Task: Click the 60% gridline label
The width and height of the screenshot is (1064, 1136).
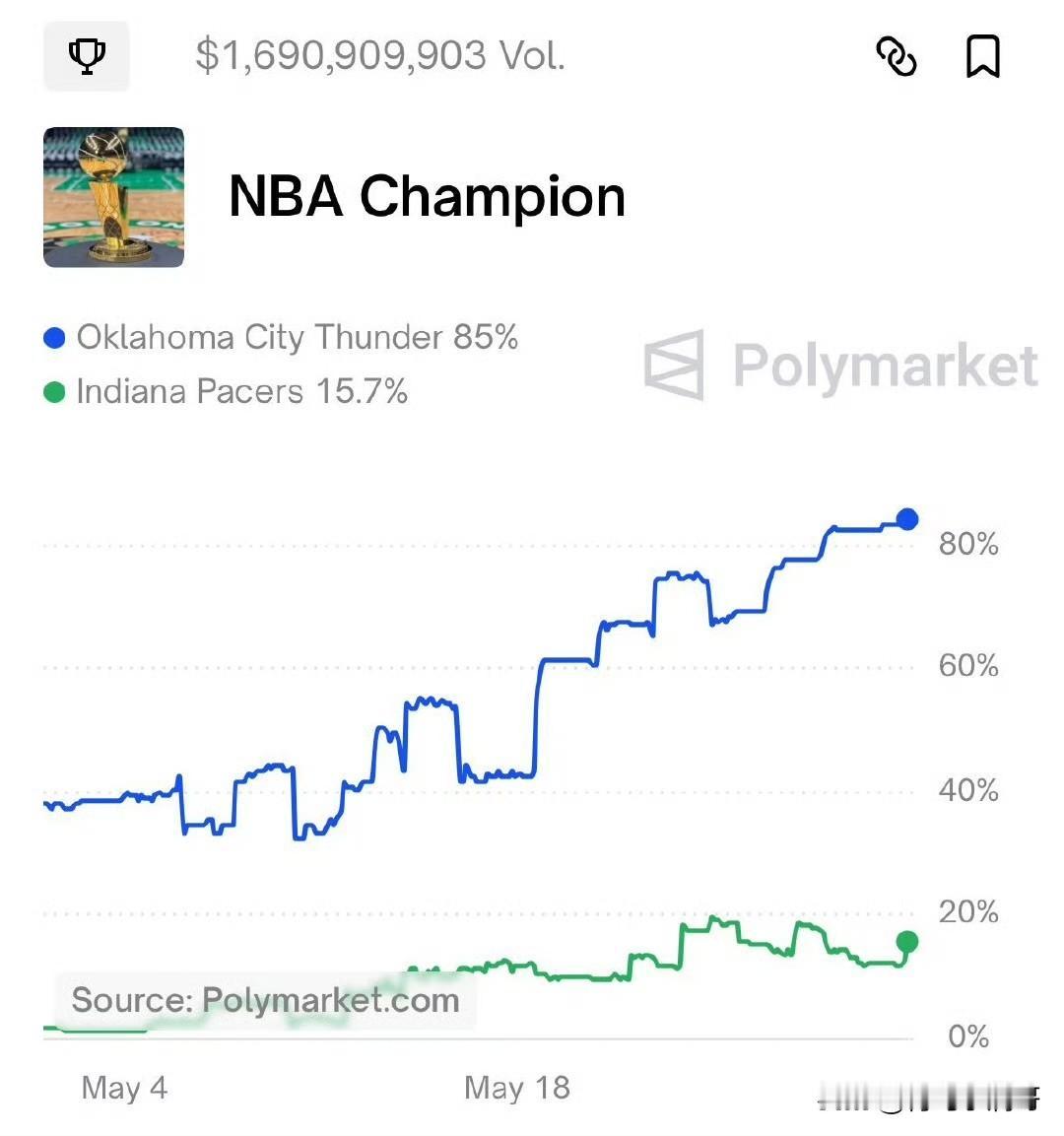Action: coord(968,665)
